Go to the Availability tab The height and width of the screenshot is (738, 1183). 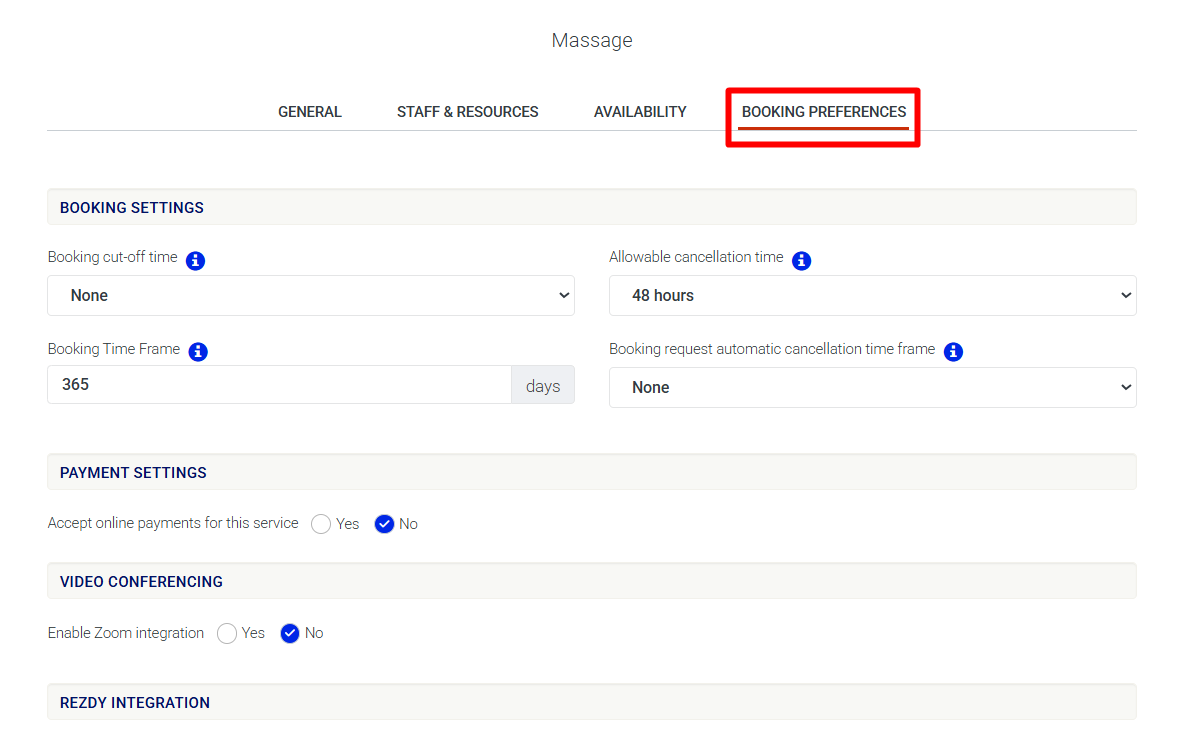coord(640,112)
